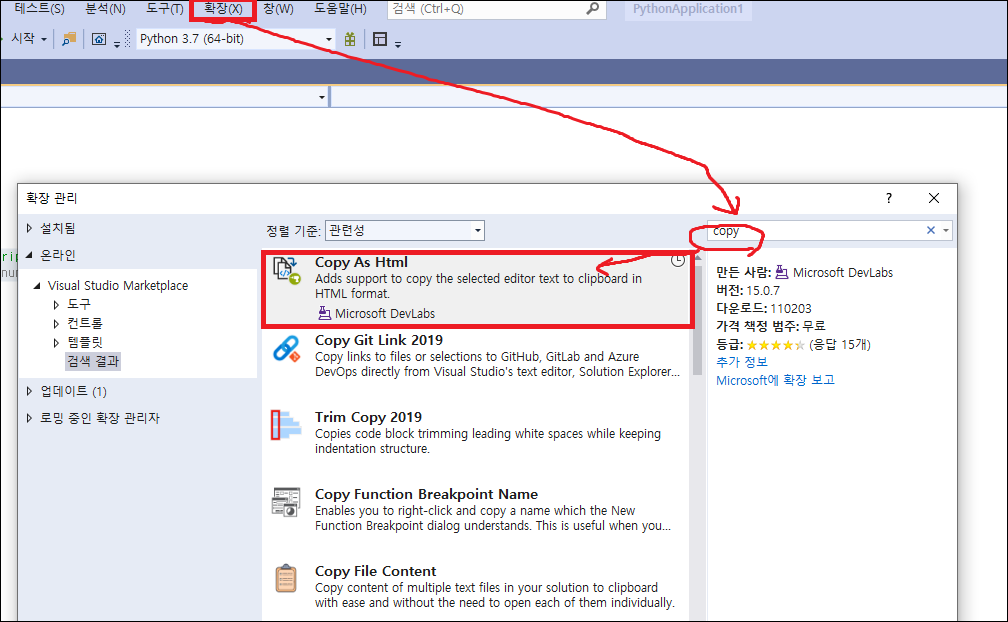Select 검색 결과 in the tree
This screenshot has height=622, width=1008.
point(93,361)
